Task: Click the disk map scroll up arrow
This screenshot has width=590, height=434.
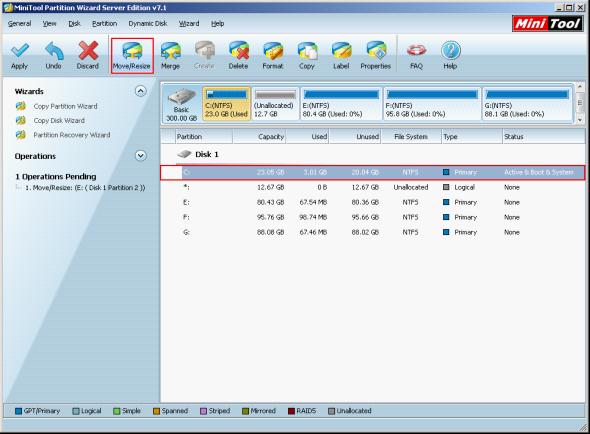Action: click(x=579, y=87)
